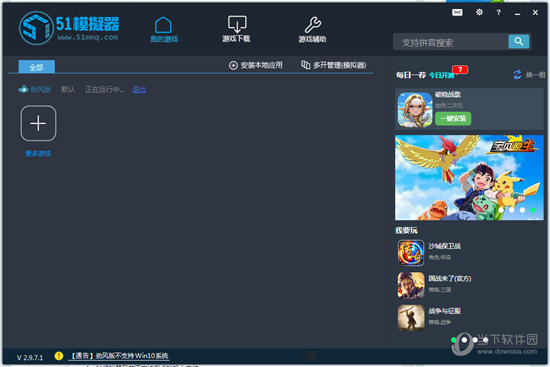Focus the 支持拼音搜索 search field
Viewport: 550px width, 367px height.
451,42
